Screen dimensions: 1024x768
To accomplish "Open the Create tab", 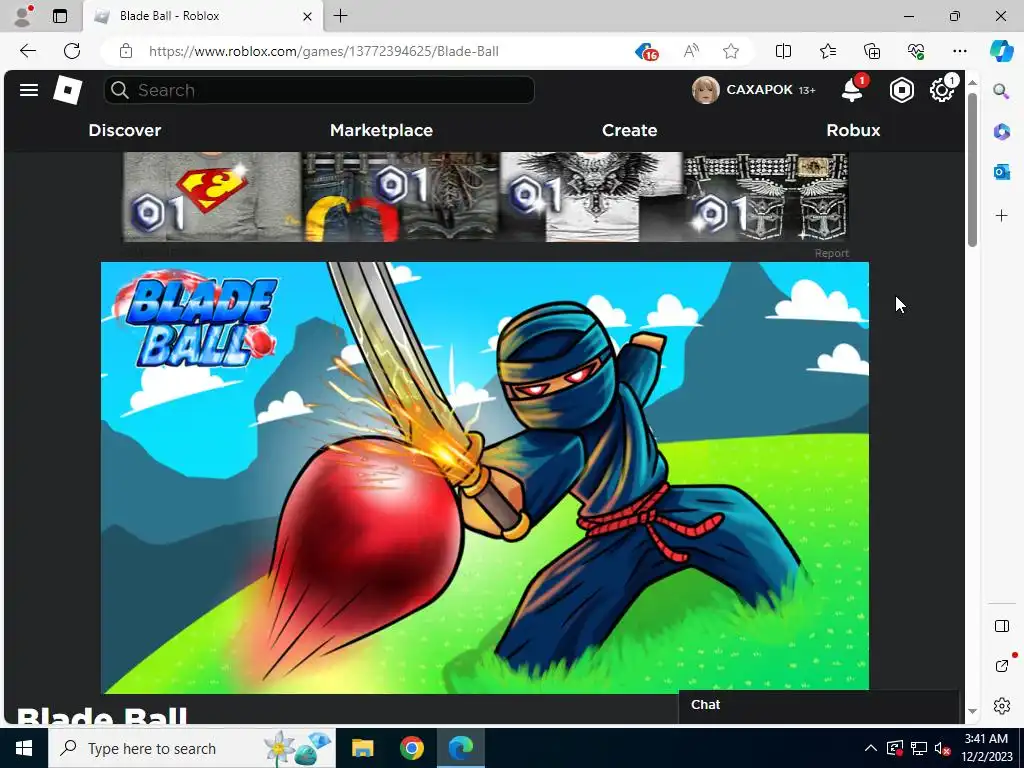I will click(630, 130).
